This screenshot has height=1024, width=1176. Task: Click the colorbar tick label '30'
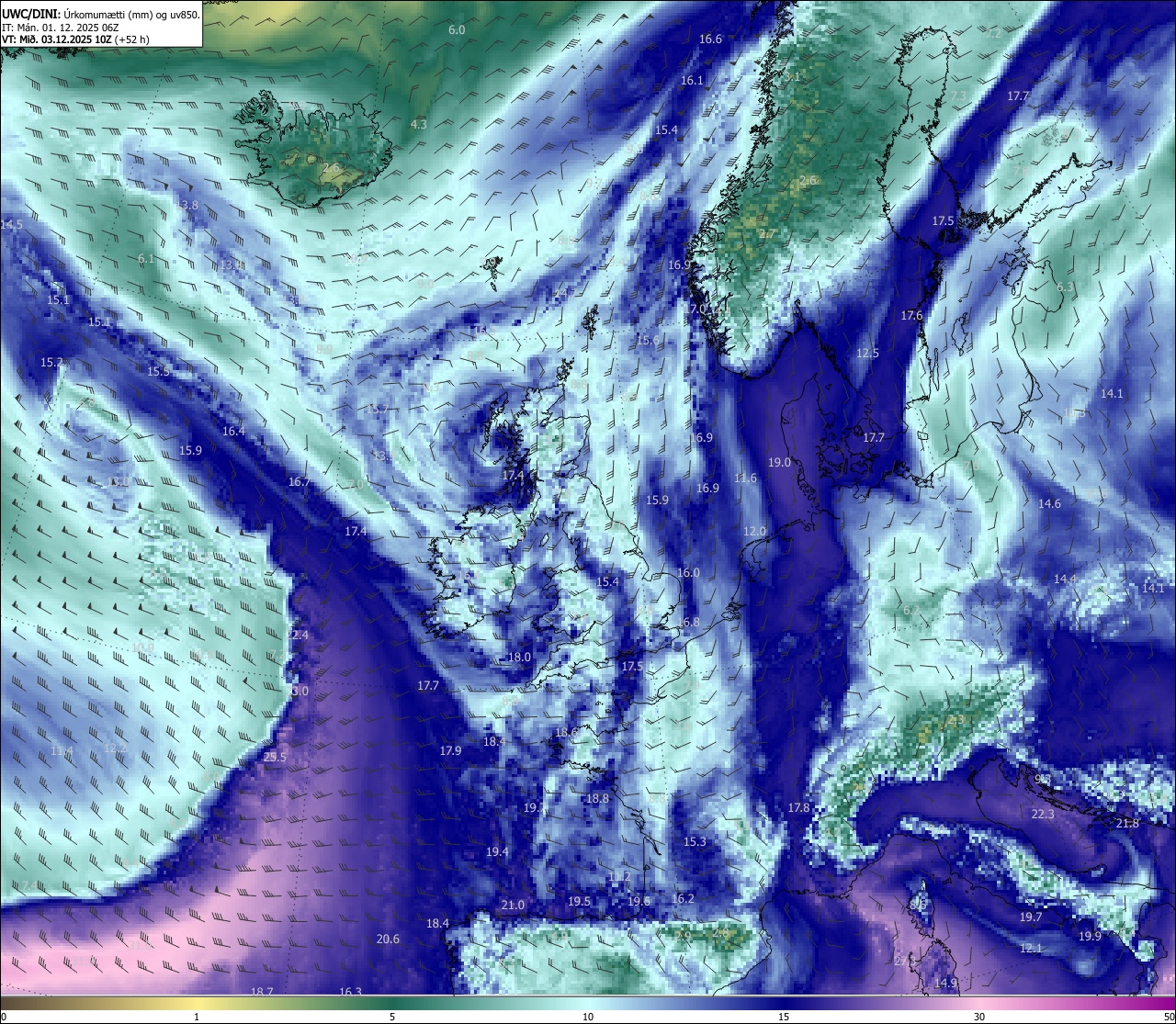[x=979, y=1017]
